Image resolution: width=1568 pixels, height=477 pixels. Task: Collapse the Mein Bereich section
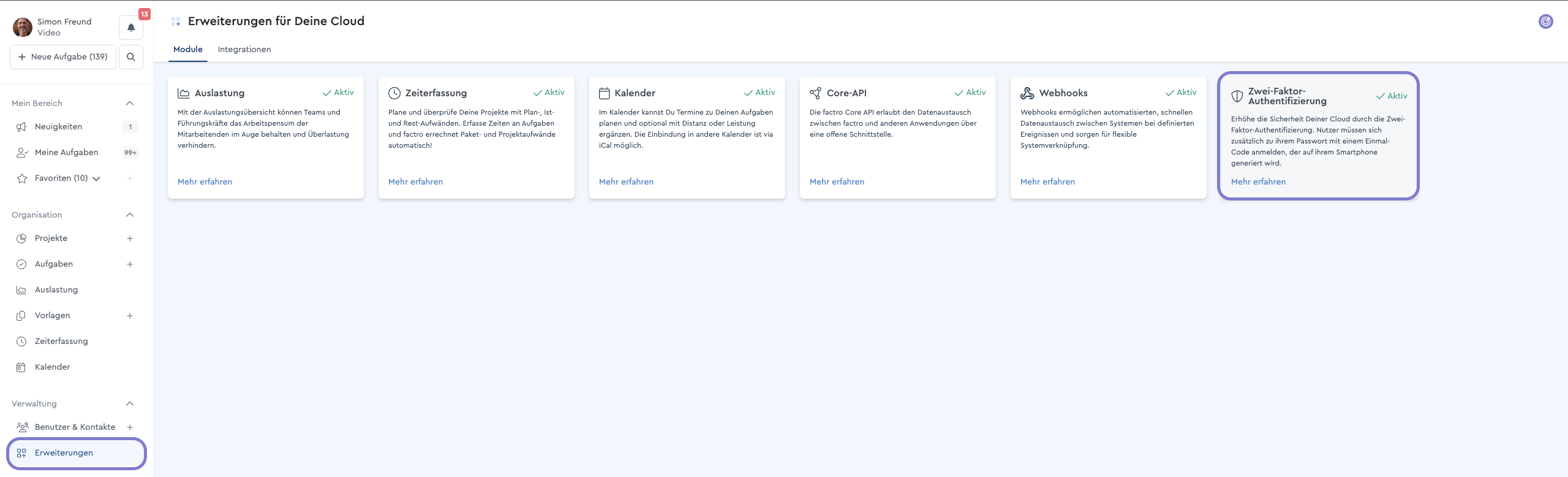130,104
